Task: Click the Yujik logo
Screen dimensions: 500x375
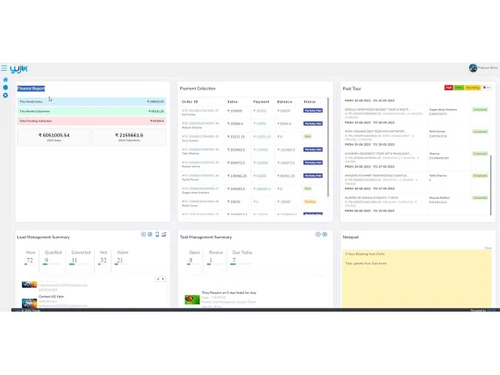Action: coord(19,69)
